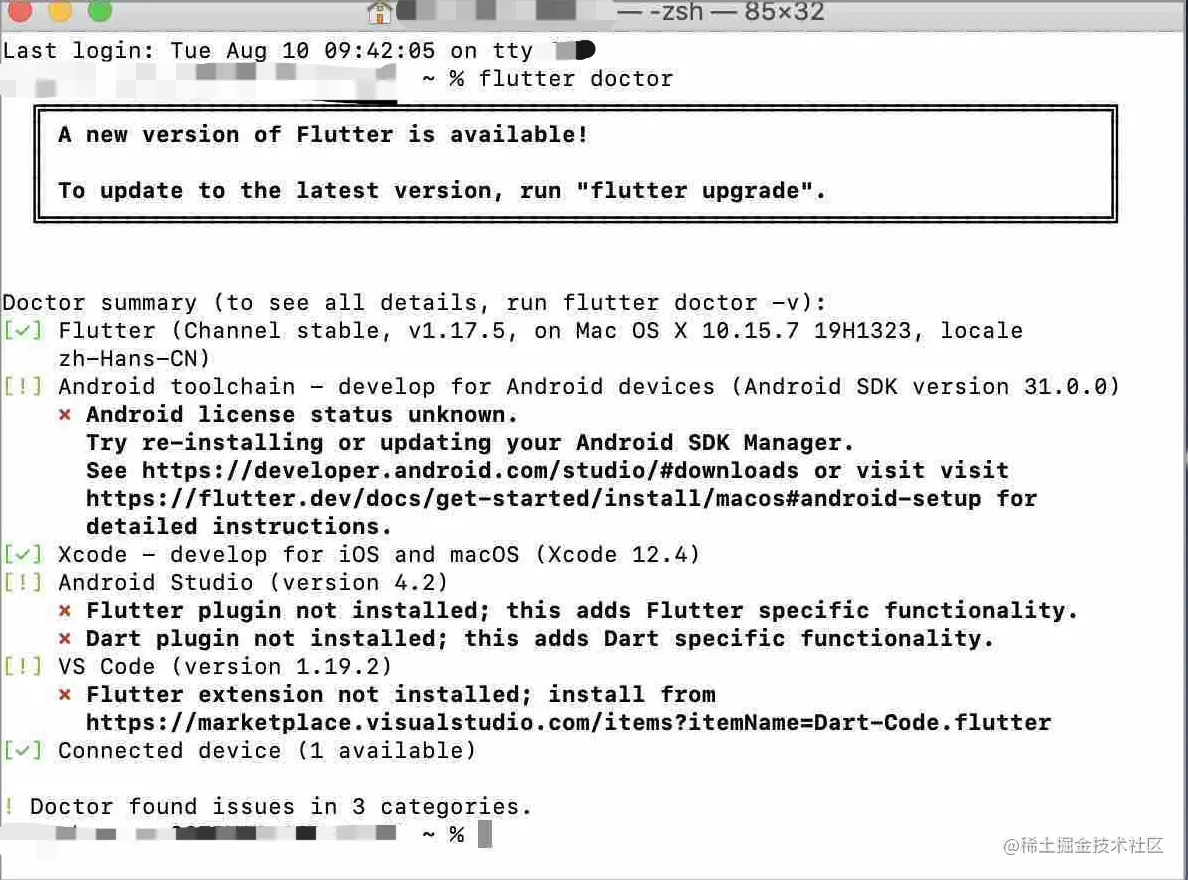1188x880 pixels.
Task: Click the green zoom window button
Action: click(x=100, y=10)
